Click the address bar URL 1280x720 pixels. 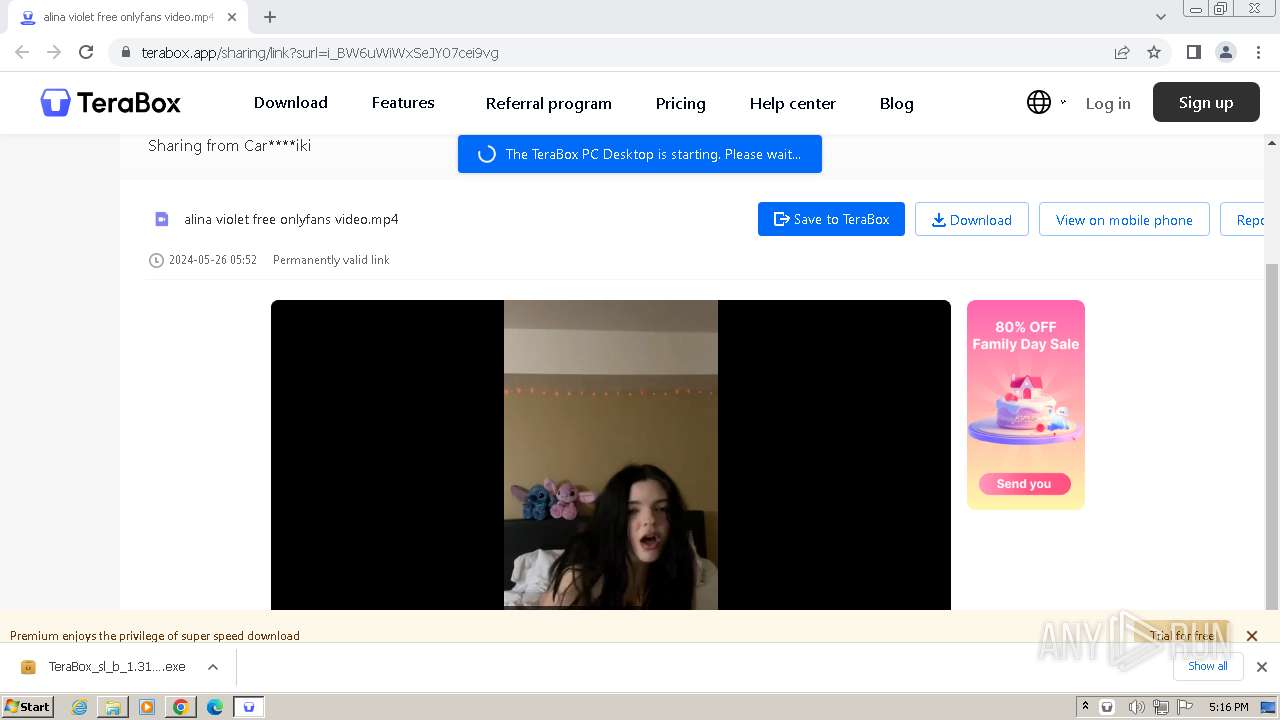point(320,53)
